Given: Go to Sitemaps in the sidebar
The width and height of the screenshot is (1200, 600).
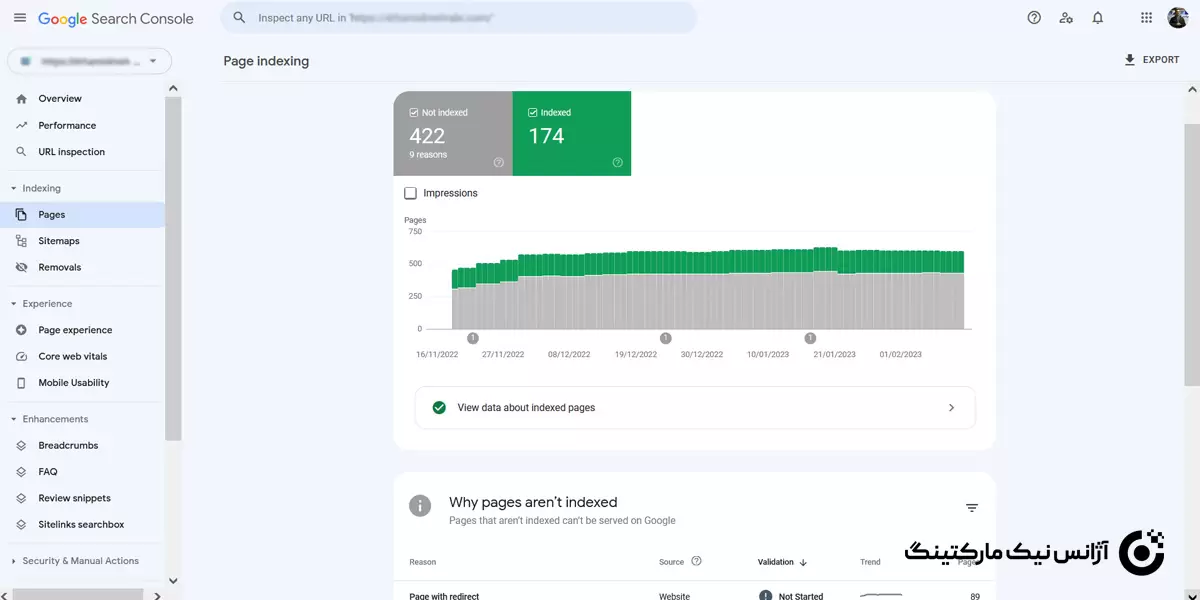Looking at the screenshot, I should (59, 241).
